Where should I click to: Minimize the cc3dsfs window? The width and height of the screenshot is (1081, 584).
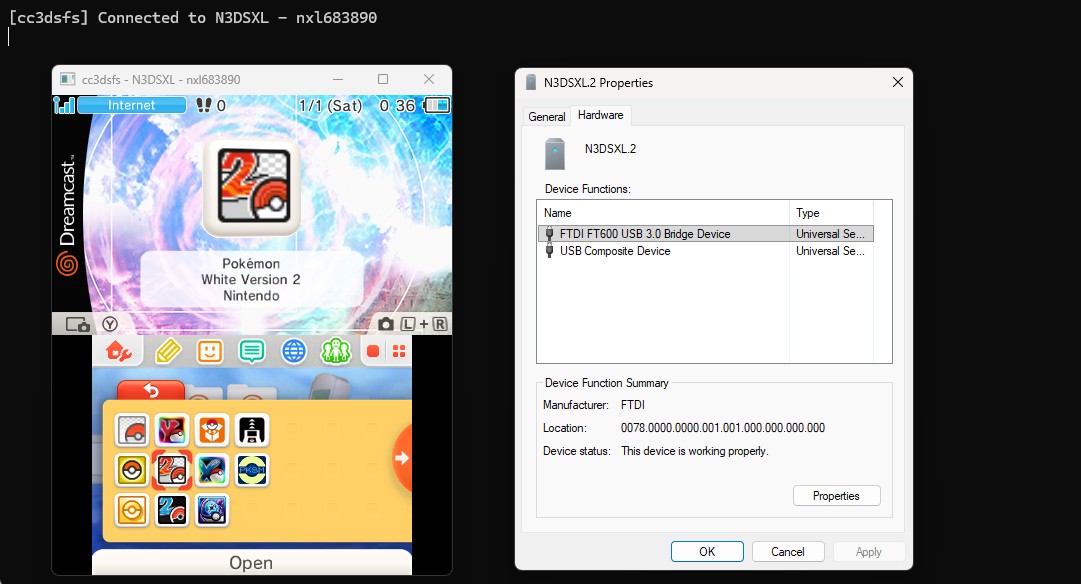(338, 79)
